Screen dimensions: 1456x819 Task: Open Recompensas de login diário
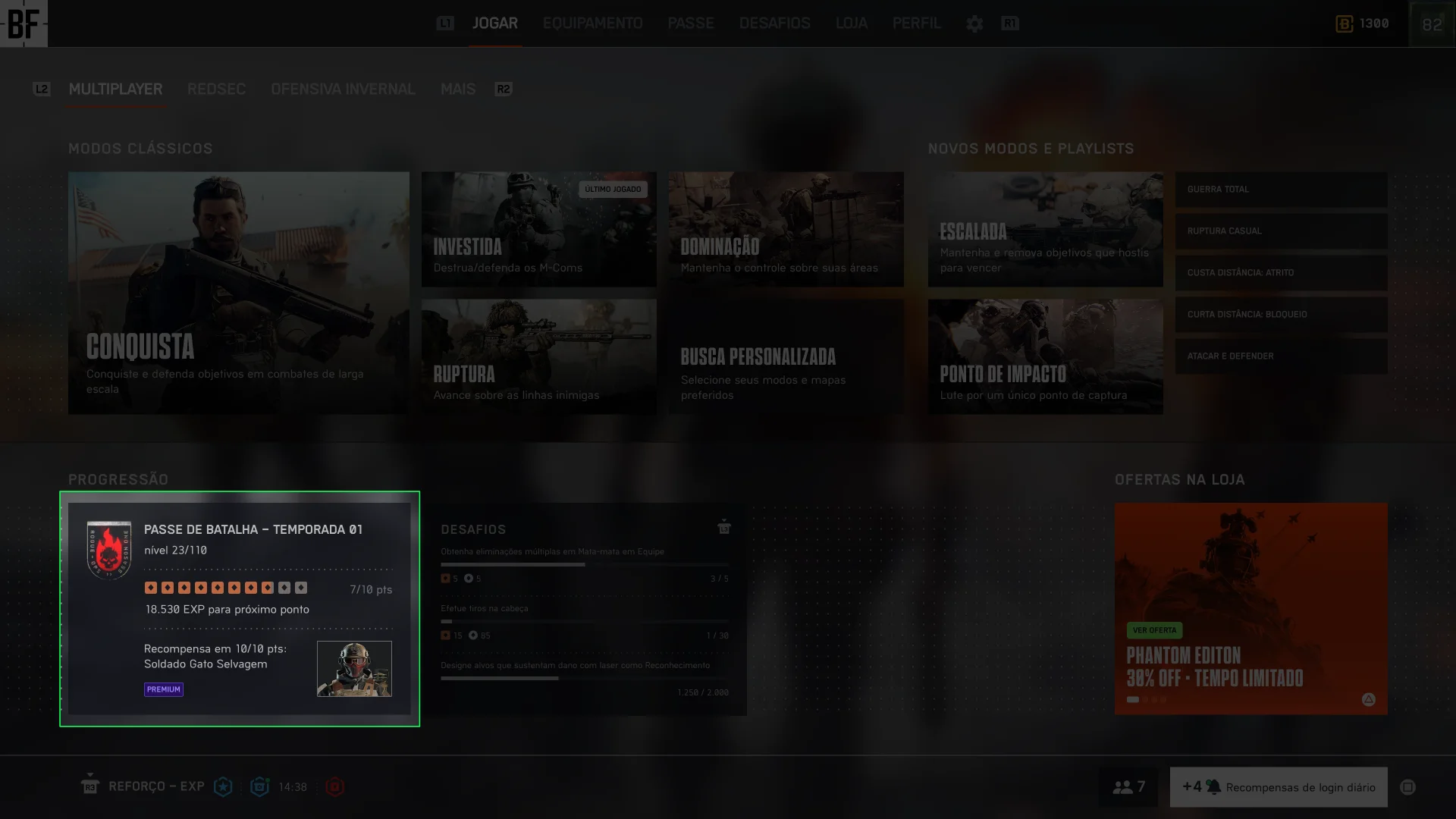click(x=1279, y=787)
